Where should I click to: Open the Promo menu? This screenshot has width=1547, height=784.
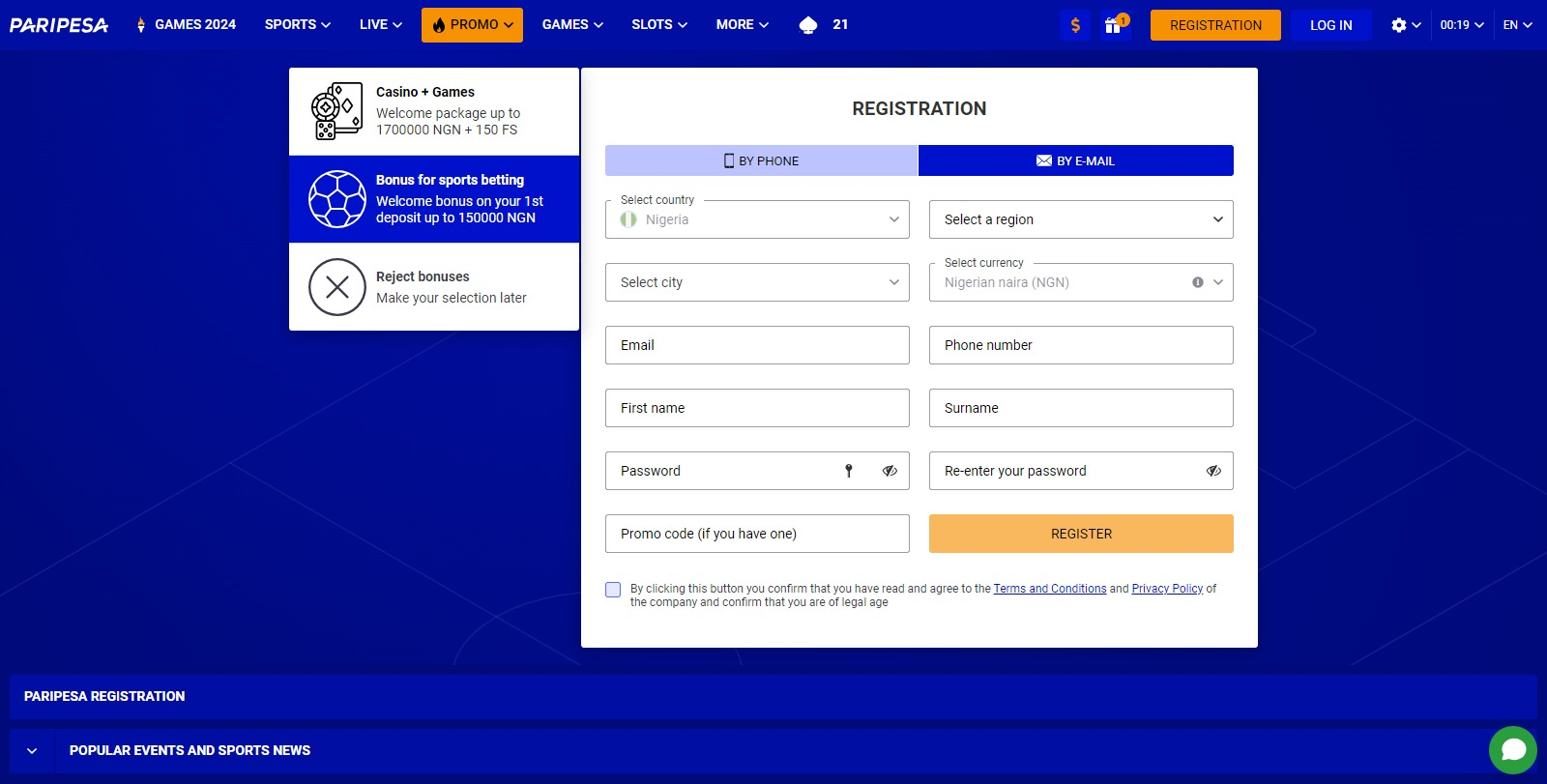(472, 25)
